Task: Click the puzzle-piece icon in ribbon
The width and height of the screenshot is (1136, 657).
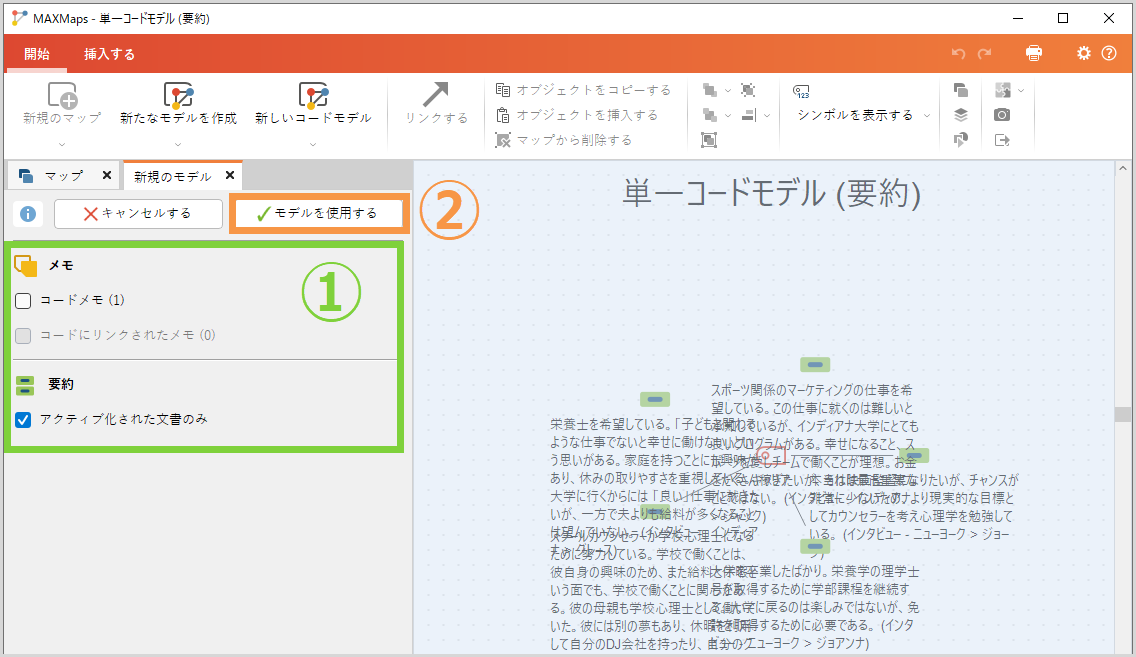Action: click(x=1003, y=90)
